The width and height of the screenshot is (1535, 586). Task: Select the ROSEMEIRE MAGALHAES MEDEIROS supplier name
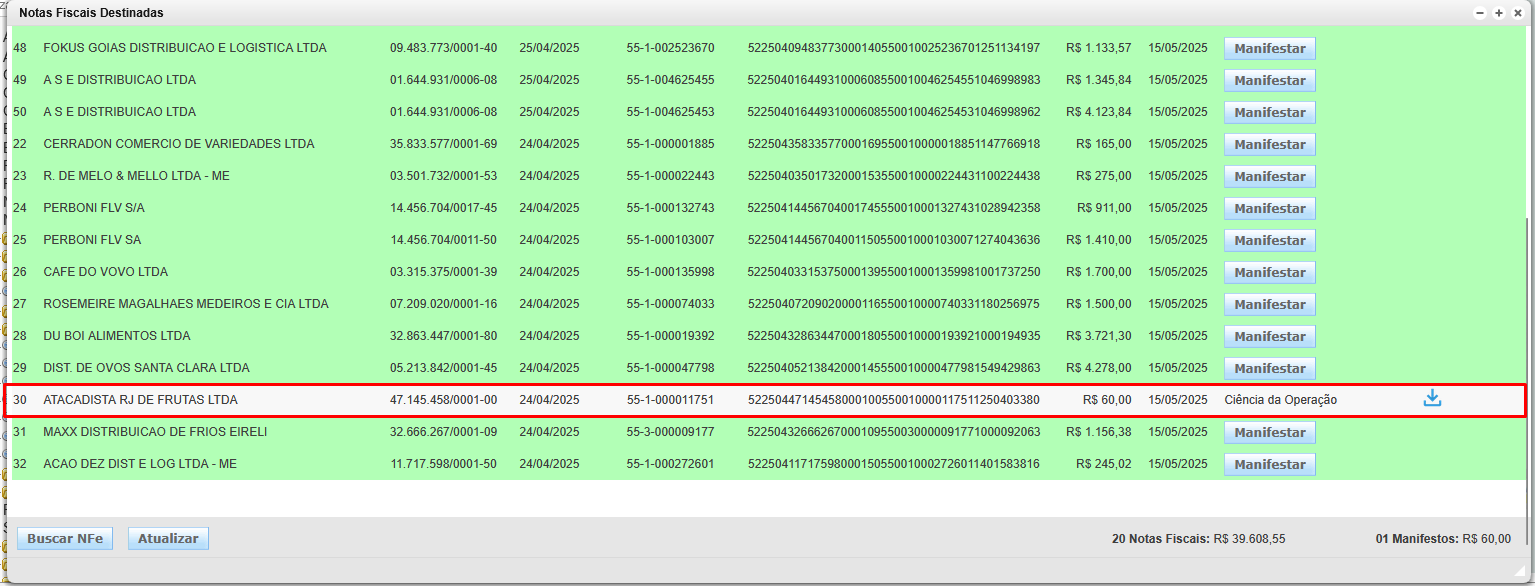[185, 304]
